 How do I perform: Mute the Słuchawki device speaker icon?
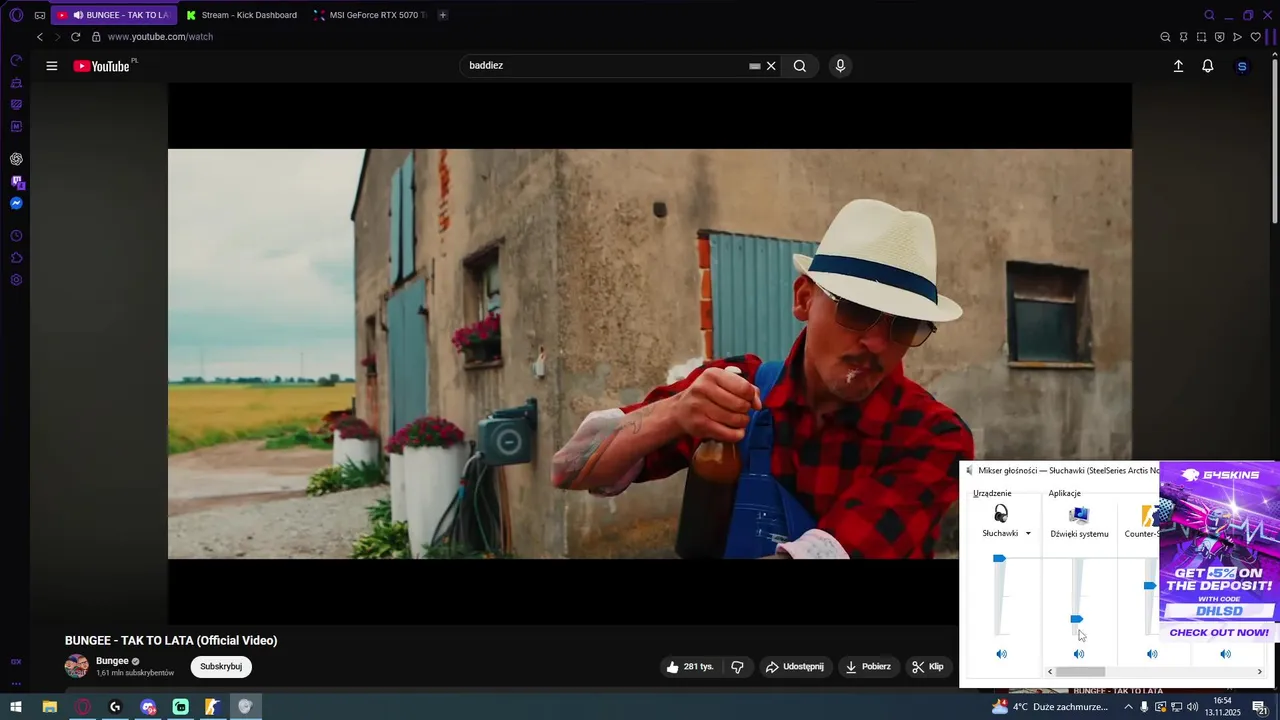point(1001,654)
